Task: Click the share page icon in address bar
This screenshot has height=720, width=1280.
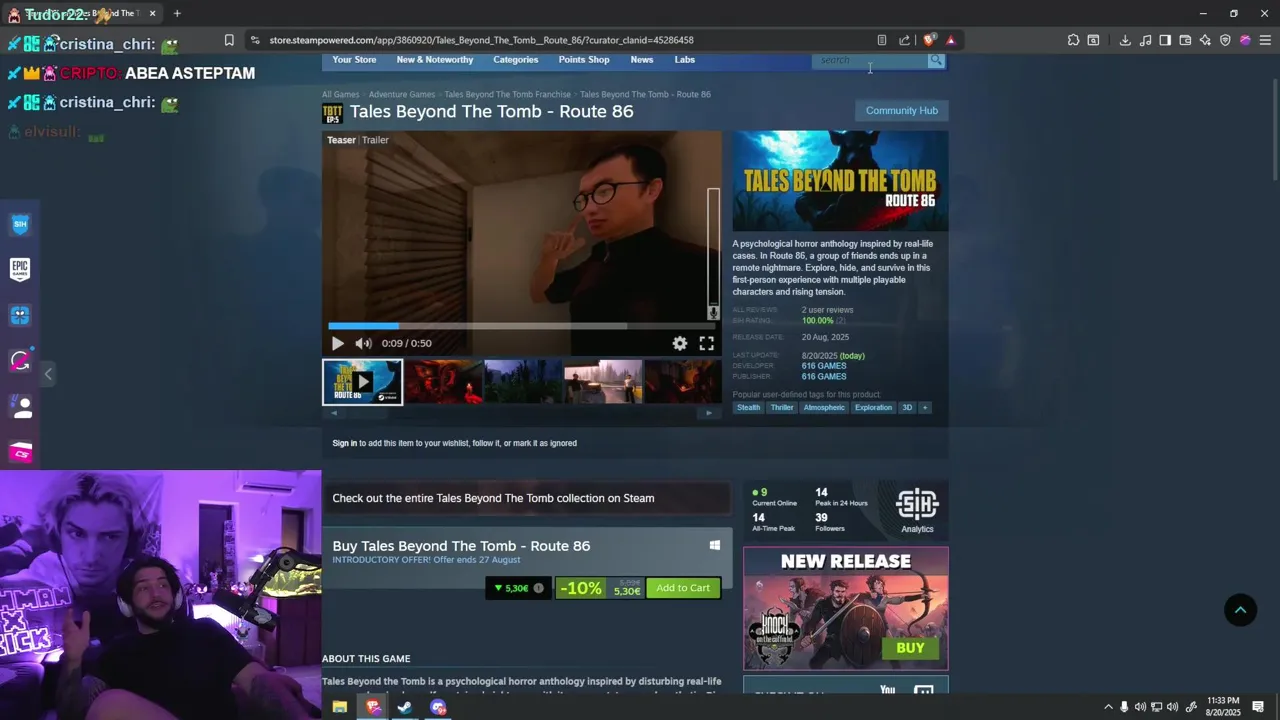Action: (x=904, y=40)
